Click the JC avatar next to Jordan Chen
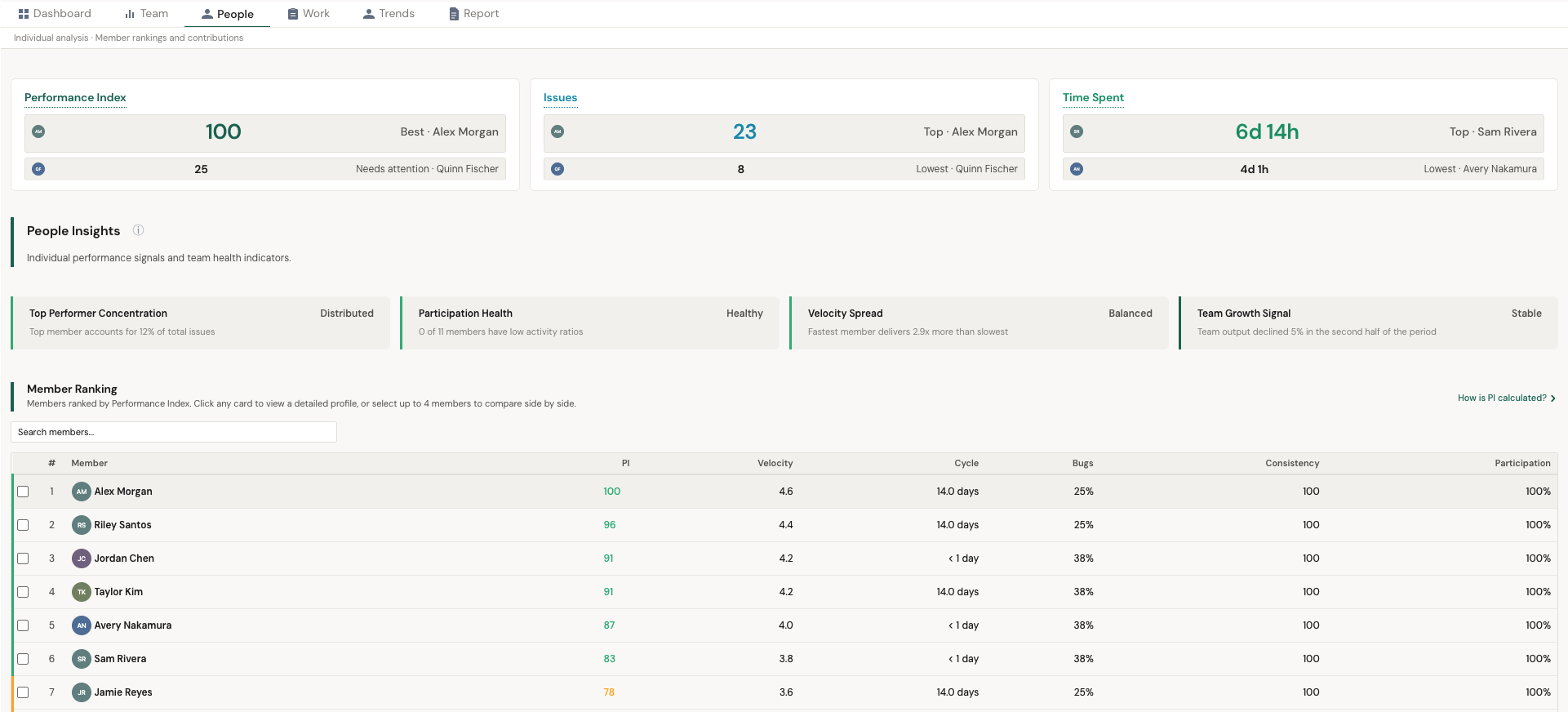The height and width of the screenshot is (712, 1568). (x=82, y=558)
